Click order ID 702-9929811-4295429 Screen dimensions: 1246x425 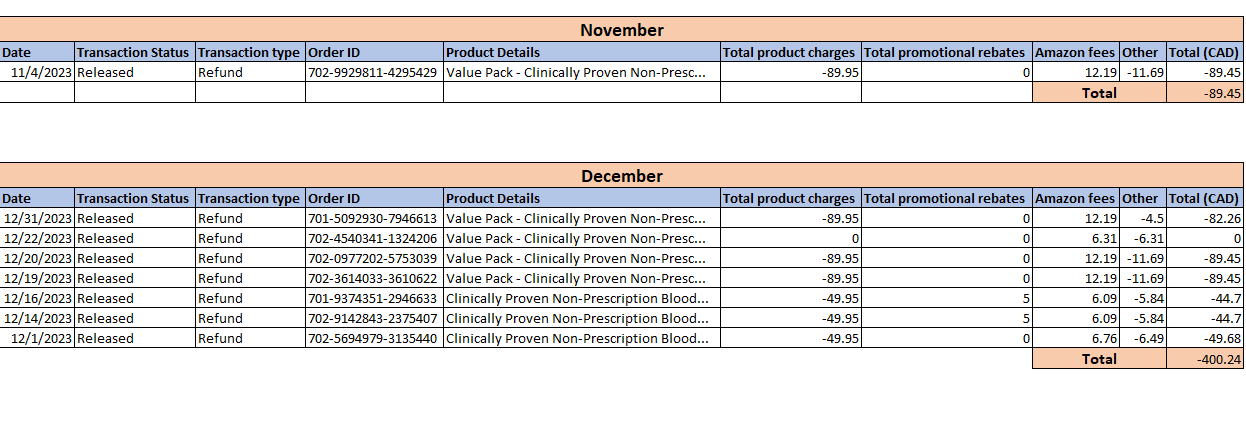(372, 72)
